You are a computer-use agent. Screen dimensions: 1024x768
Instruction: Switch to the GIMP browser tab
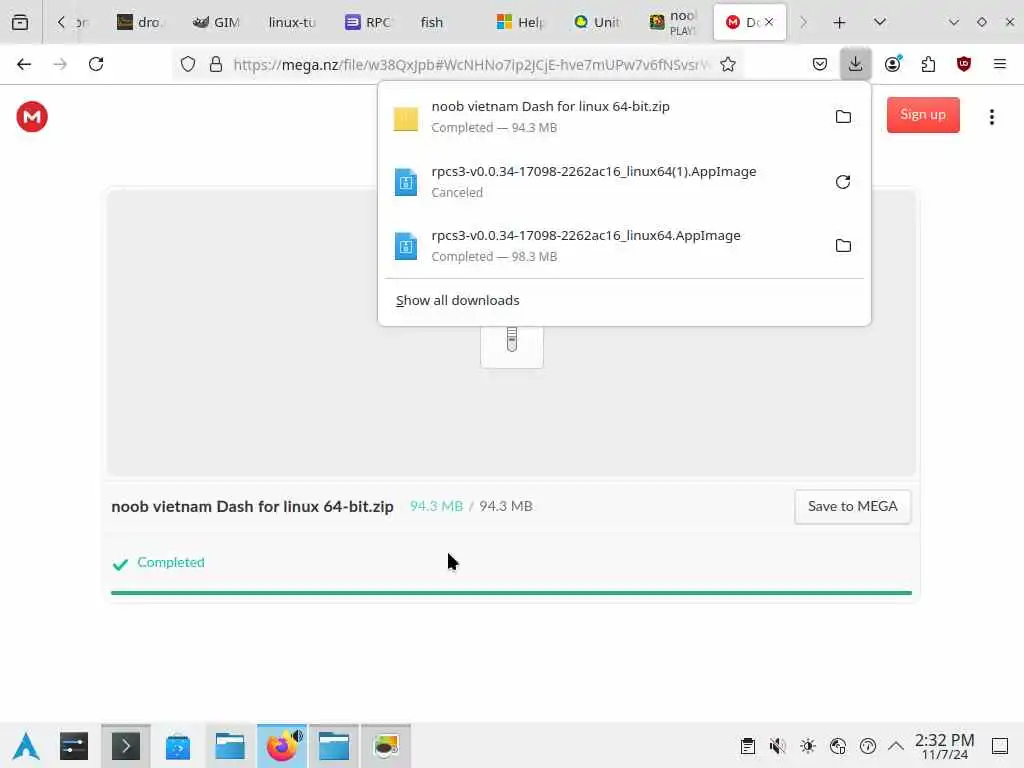pyautogui.click(x=217, y=22)
